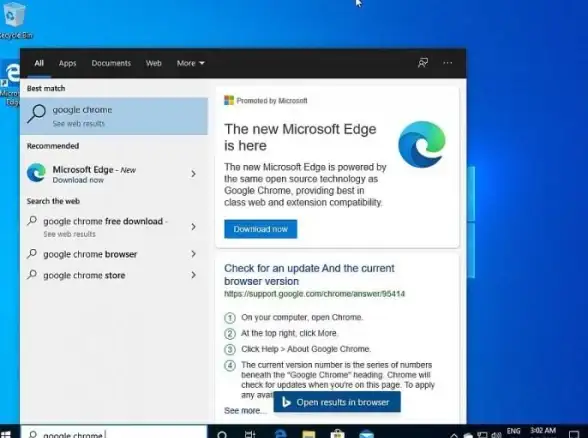This screenshot has height=438, width=588.
Task: Open Task View on the taskbar
Action: point(250,434)
